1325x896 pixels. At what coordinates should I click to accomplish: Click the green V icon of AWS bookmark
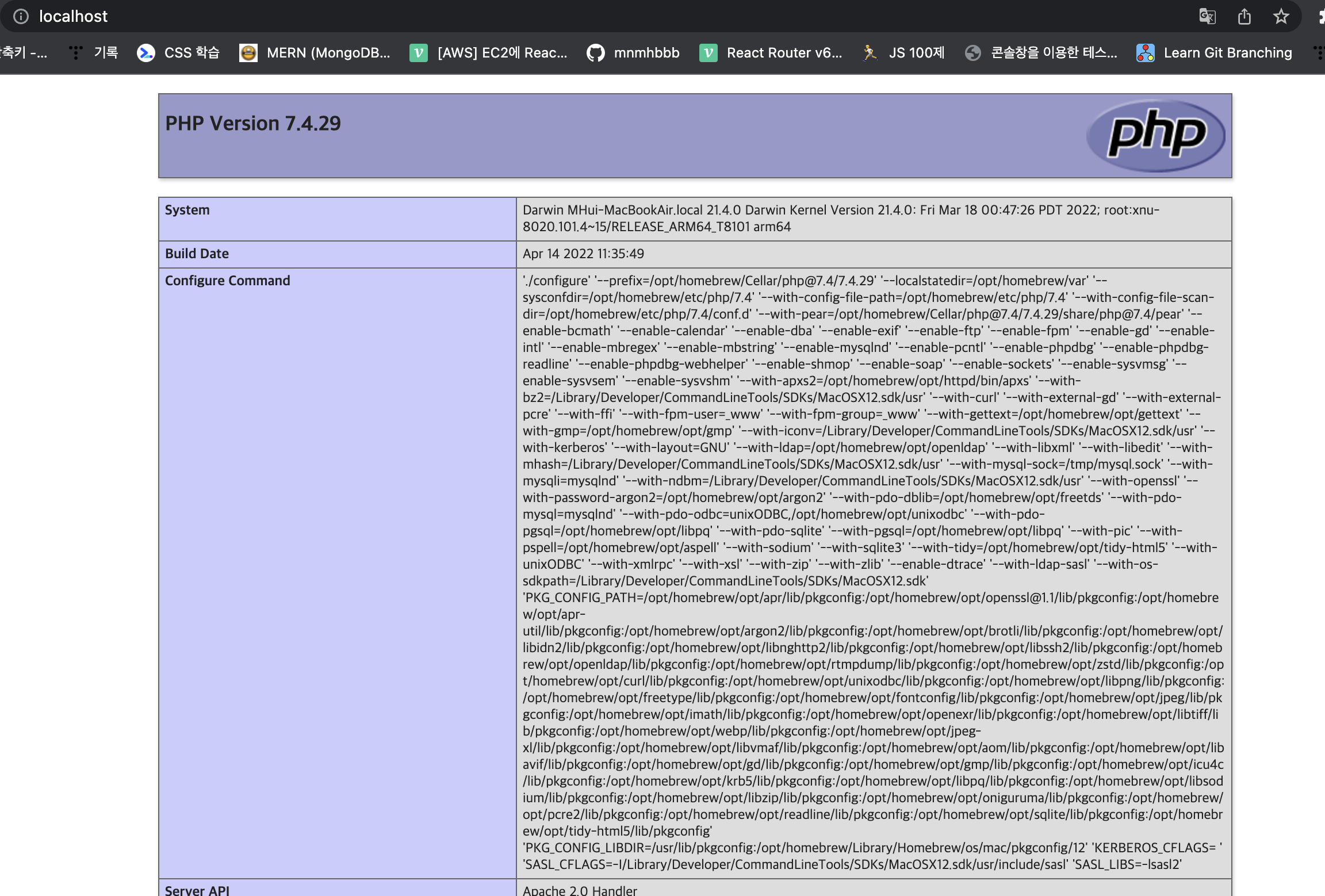point(419,53)
